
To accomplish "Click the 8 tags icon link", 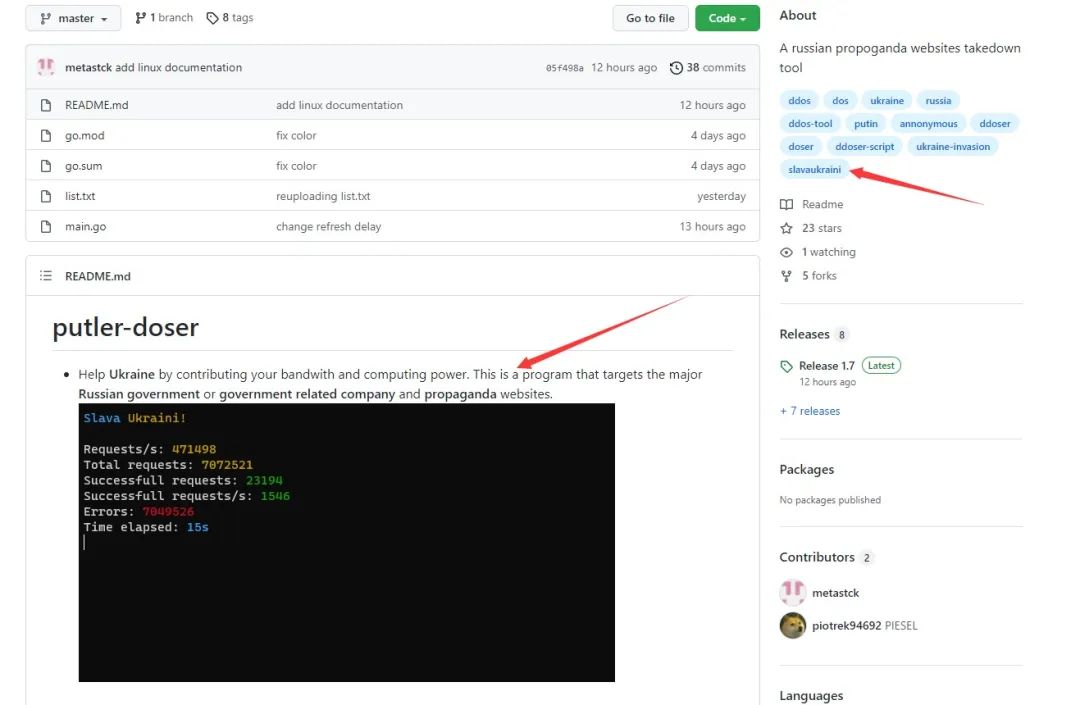I will 212,18.
